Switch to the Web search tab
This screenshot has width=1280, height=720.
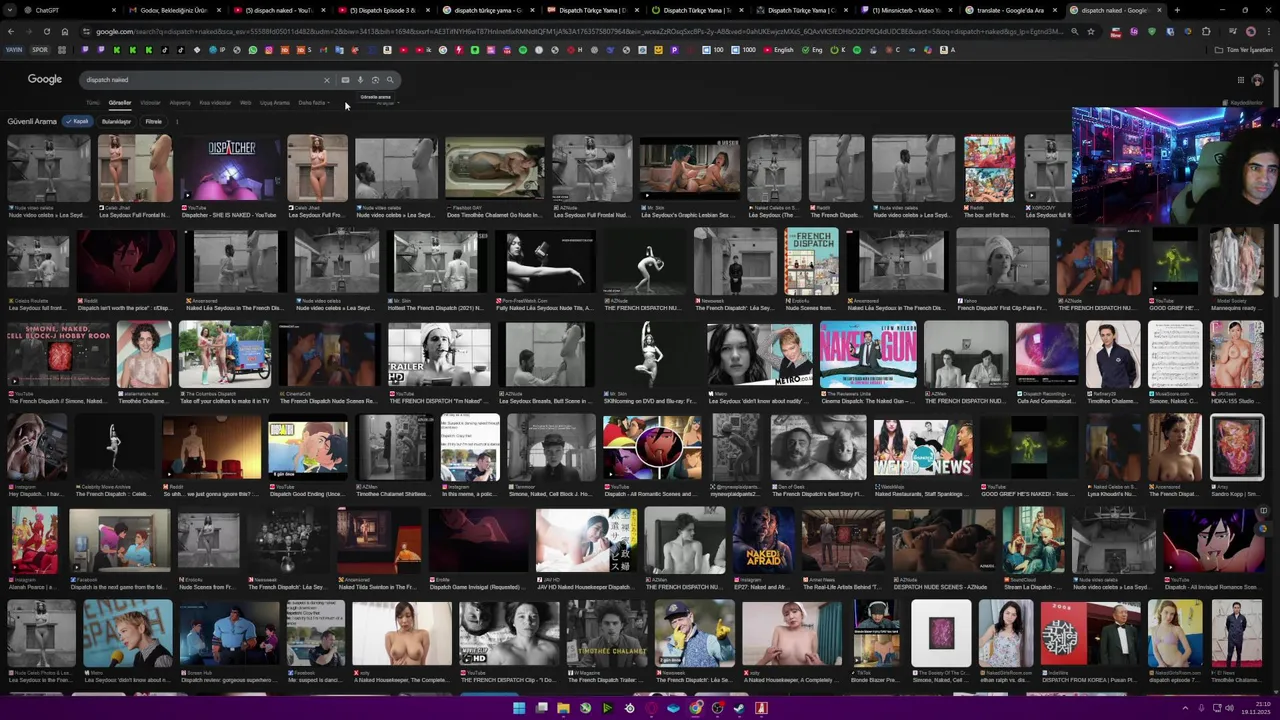[x=245, y=103]
